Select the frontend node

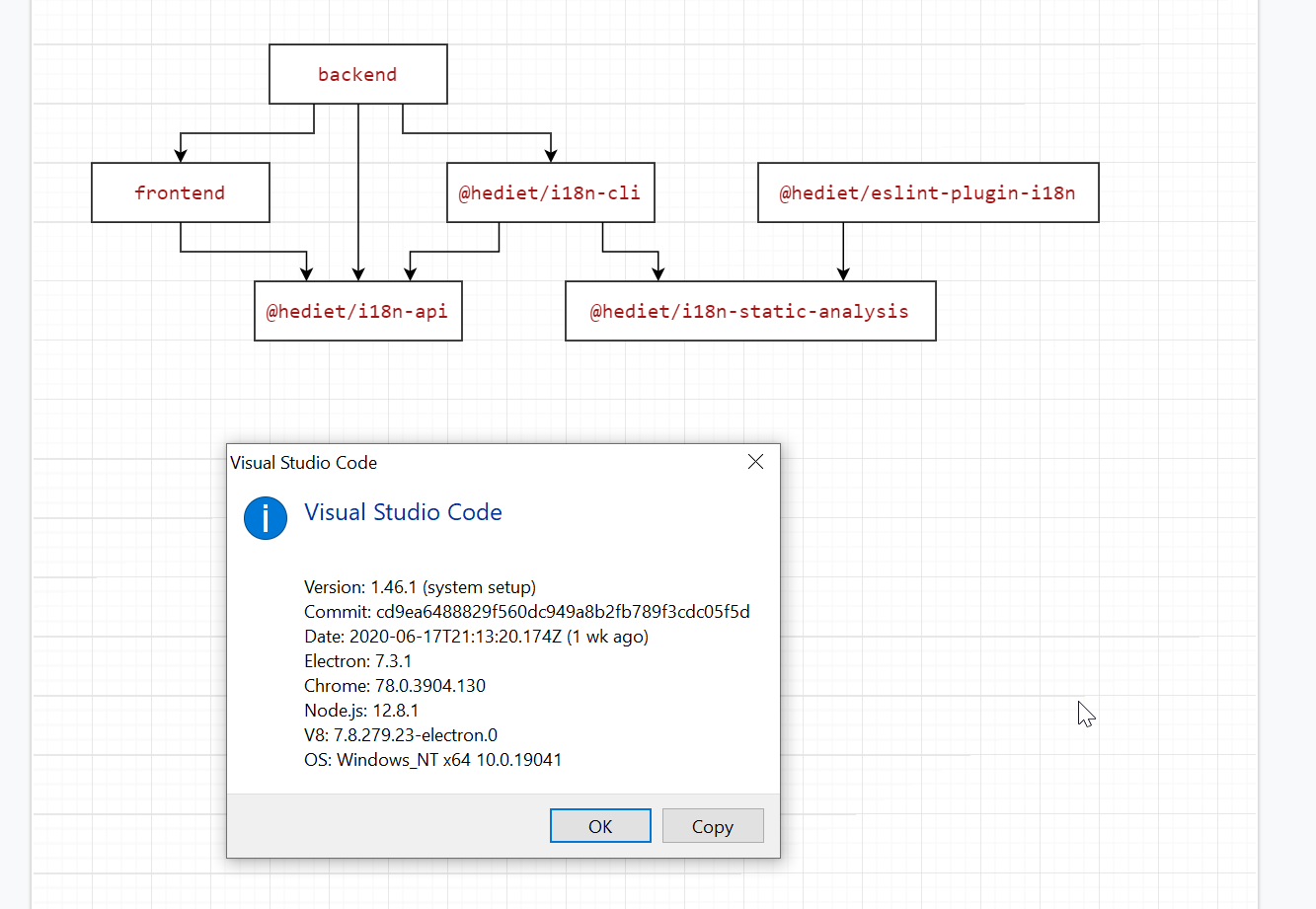tap(180, 192)
